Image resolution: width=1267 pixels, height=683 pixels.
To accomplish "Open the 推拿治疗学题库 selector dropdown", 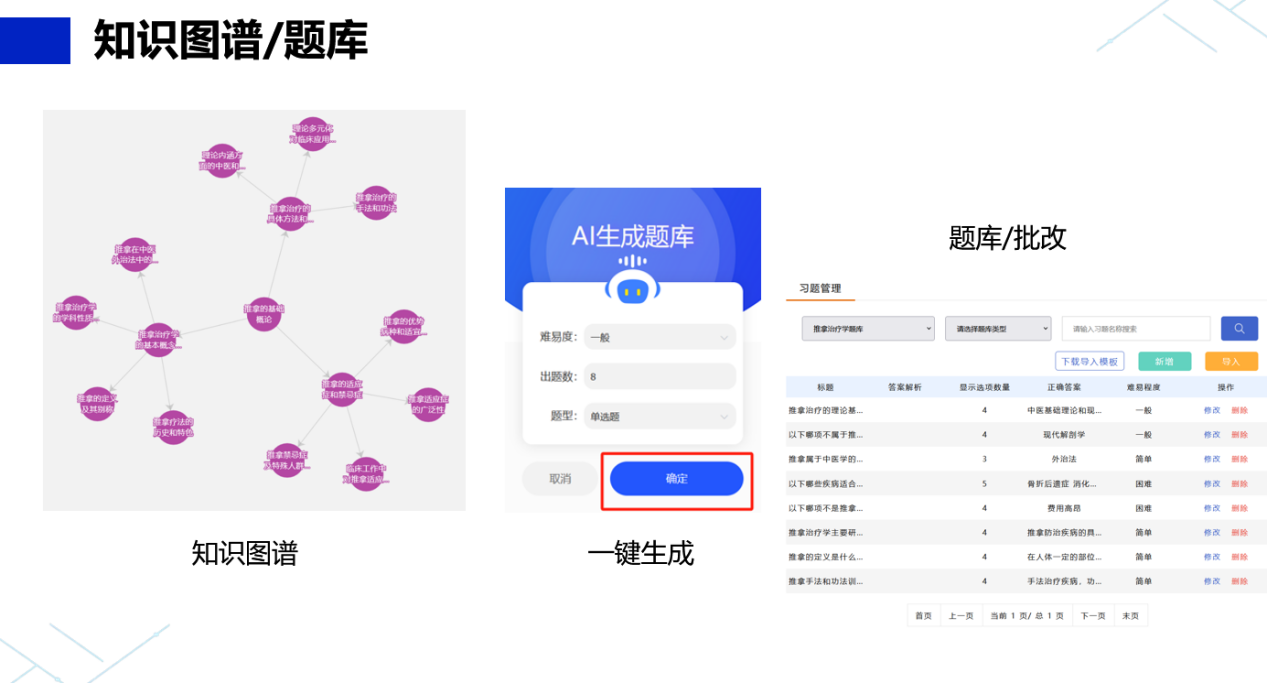I will [867, 328].
